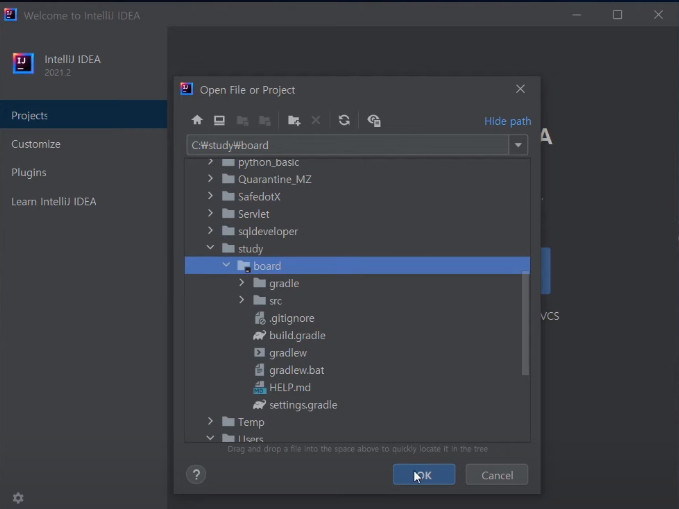The image size is (679, 509).
Task: Select the src folder name
Action: (275, 301)
